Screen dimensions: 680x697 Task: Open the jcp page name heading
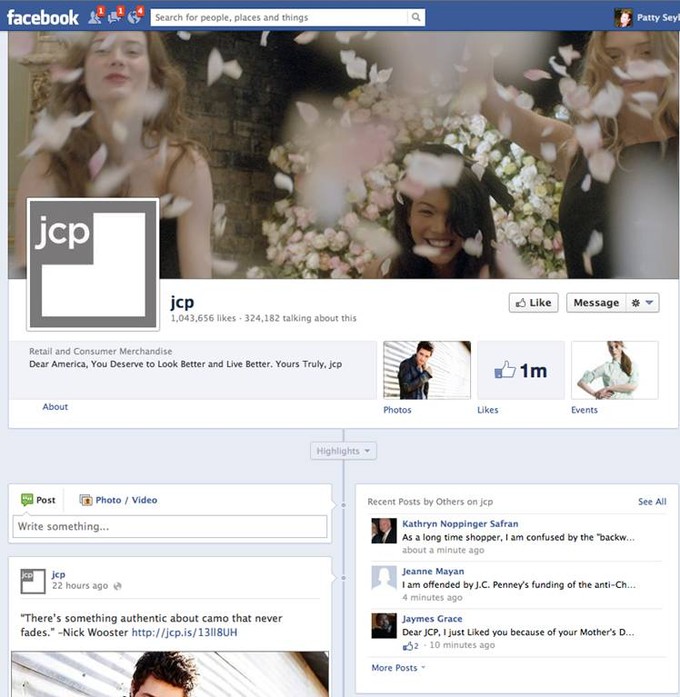pyautogui.click(x=182, y=302)
